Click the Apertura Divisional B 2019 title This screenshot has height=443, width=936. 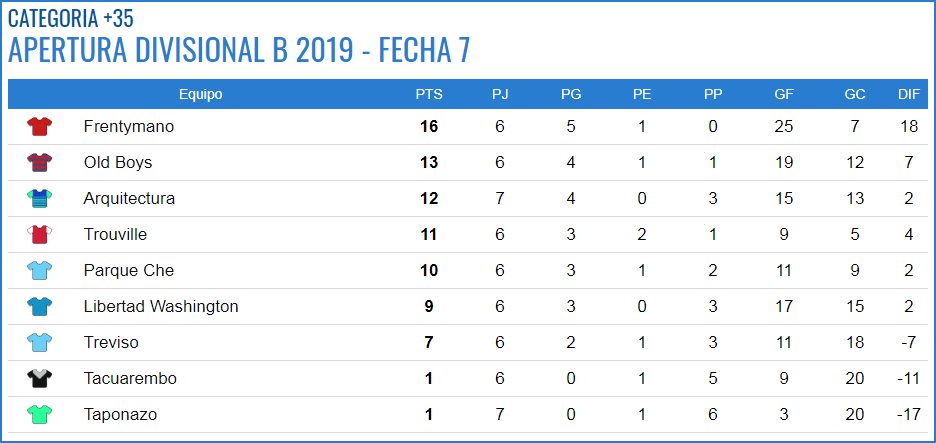(x=239, y=50)
